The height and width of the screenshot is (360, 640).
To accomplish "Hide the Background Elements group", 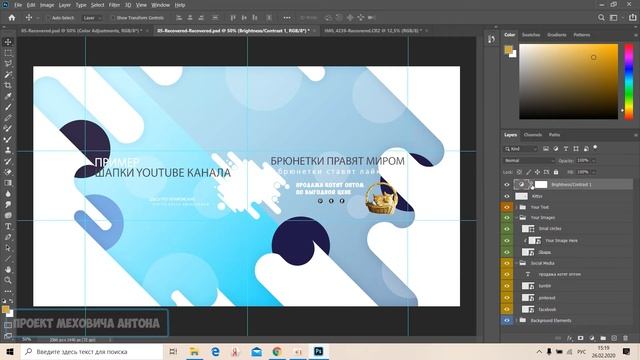I will click(x=507, y=320).
